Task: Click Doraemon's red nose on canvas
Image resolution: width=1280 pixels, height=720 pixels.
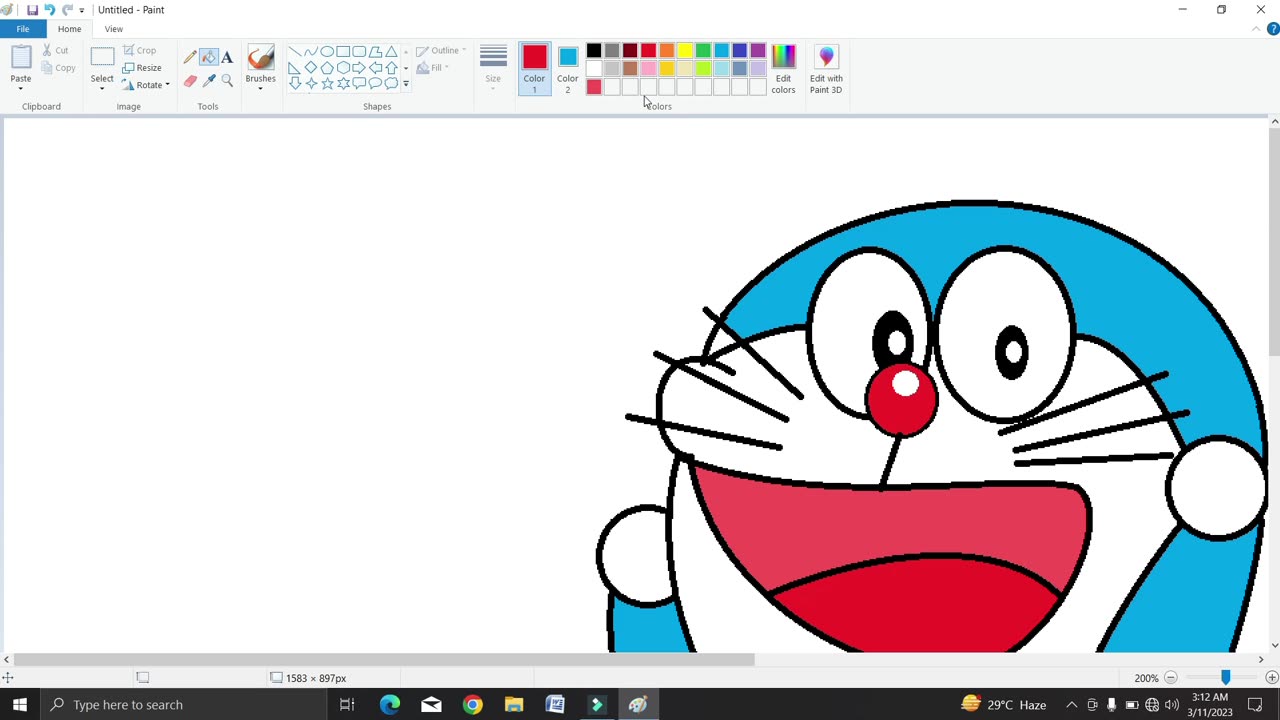Action: tap(901, 398)
